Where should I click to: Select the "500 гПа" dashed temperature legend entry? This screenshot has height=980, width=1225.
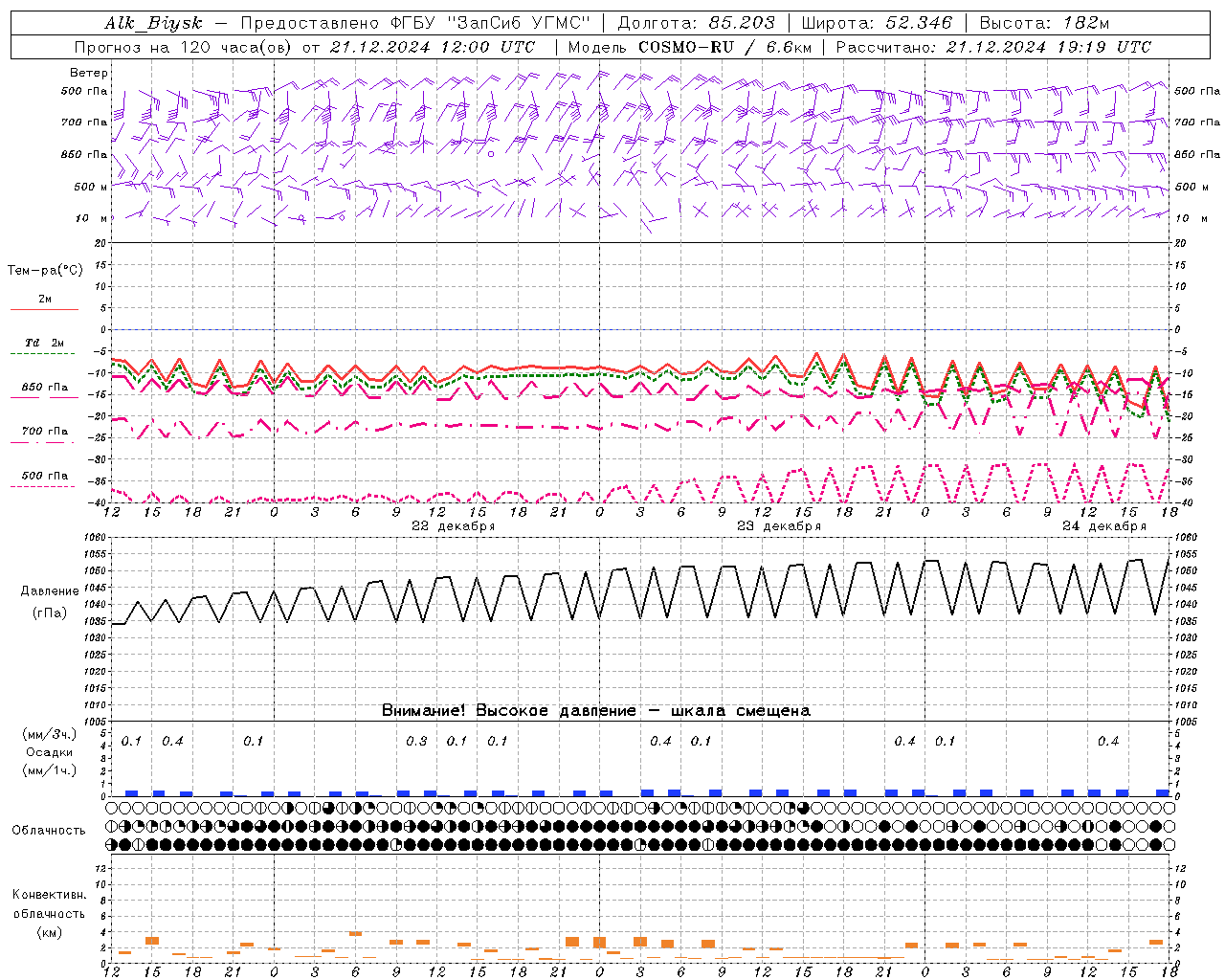[45, 476]
